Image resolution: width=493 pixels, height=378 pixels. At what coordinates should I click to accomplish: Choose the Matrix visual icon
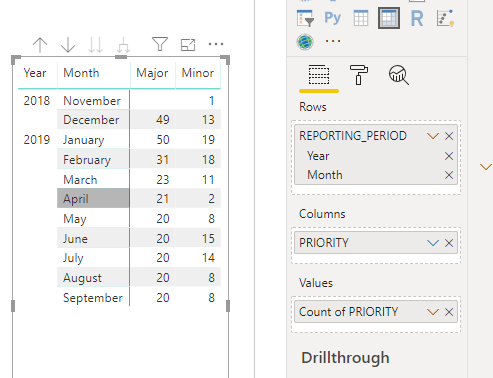coord(389,18)
